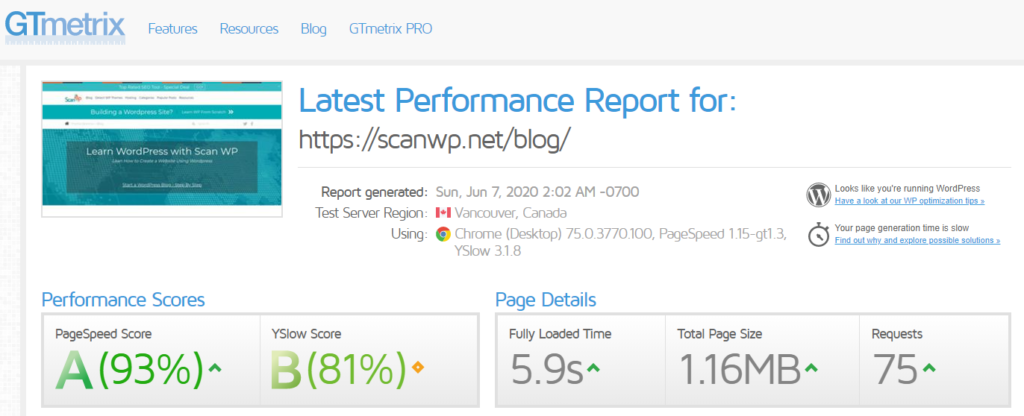Click the 'Requests' label
Image resolution: width=1024 pixels, height=416 pixels.
point(897,334)
